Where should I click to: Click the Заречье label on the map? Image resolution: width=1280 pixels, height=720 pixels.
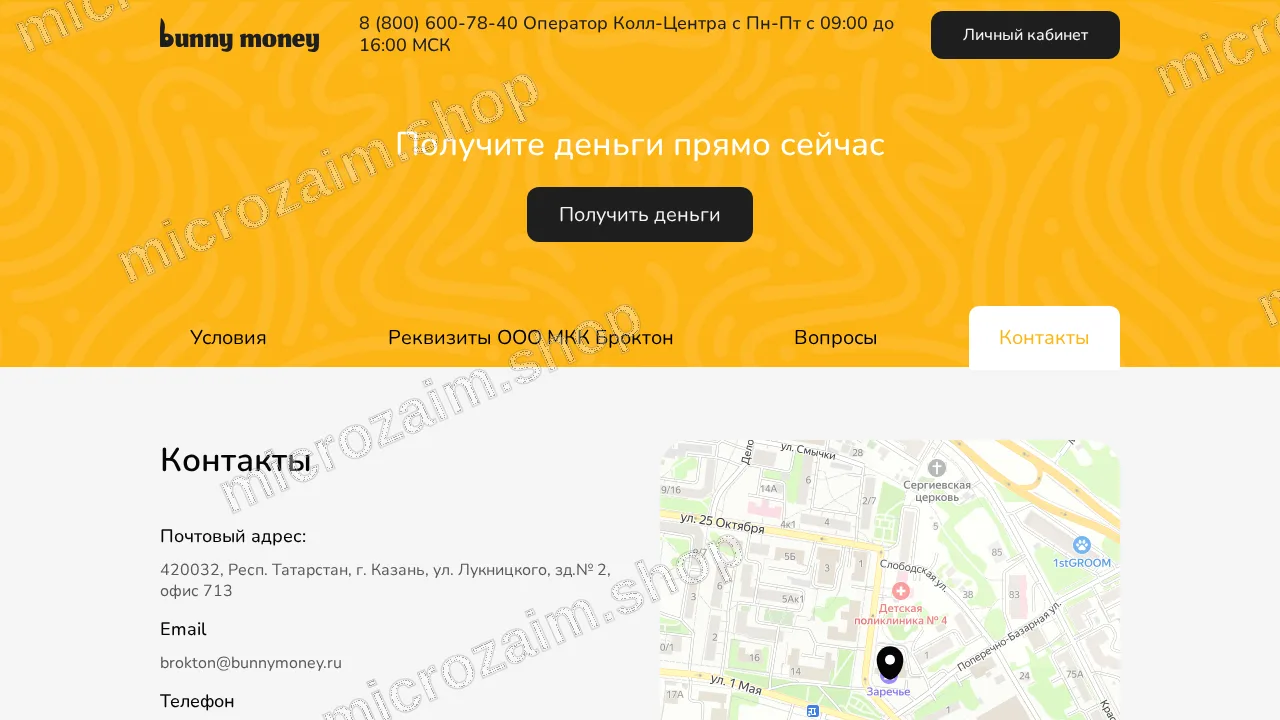[888, 691]
